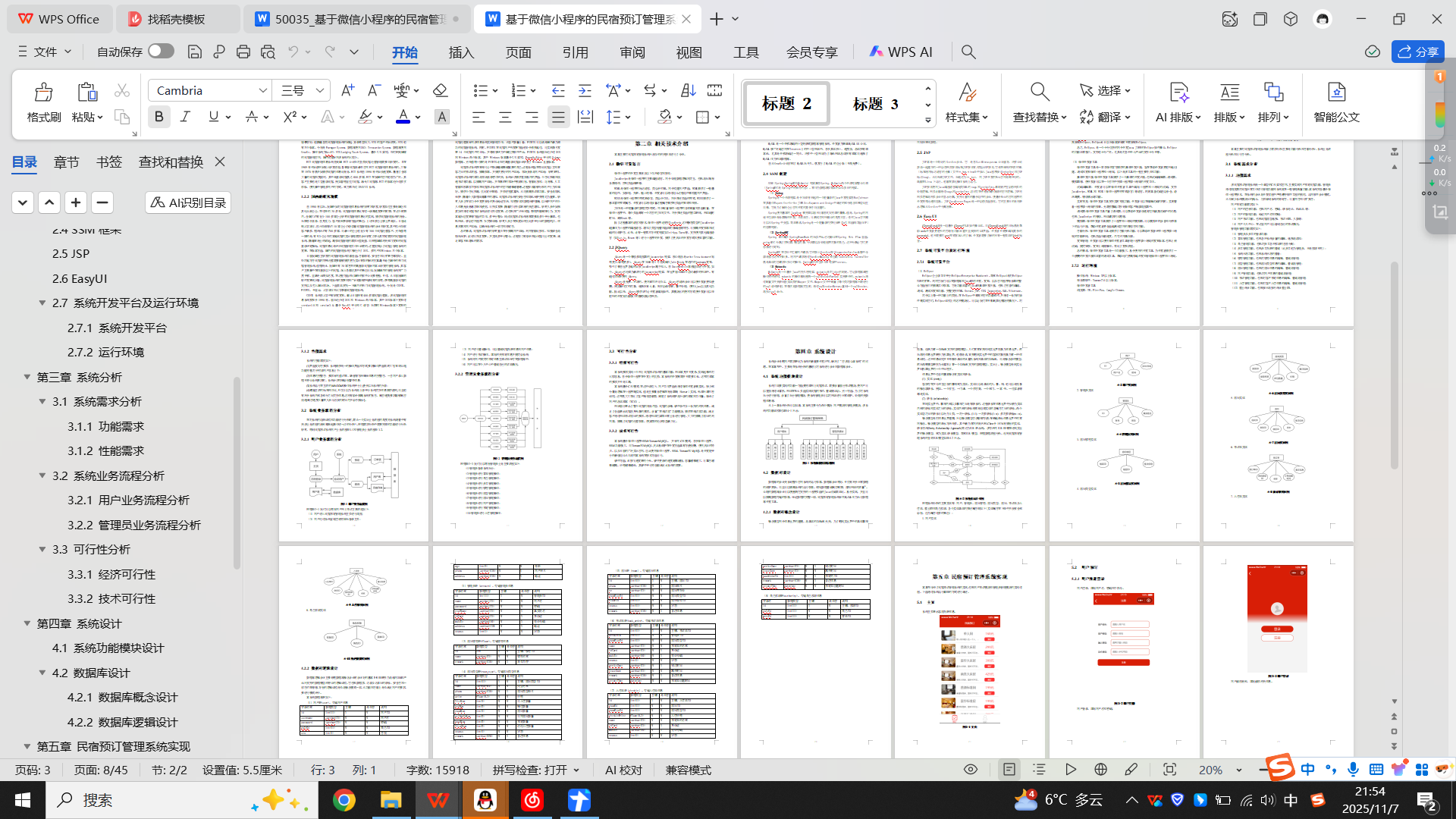Image resolution: width=1456 pixels, height=819 pixels.
Task: Open the Cambria font name dropdown
Action: click(x=262, y=90)
